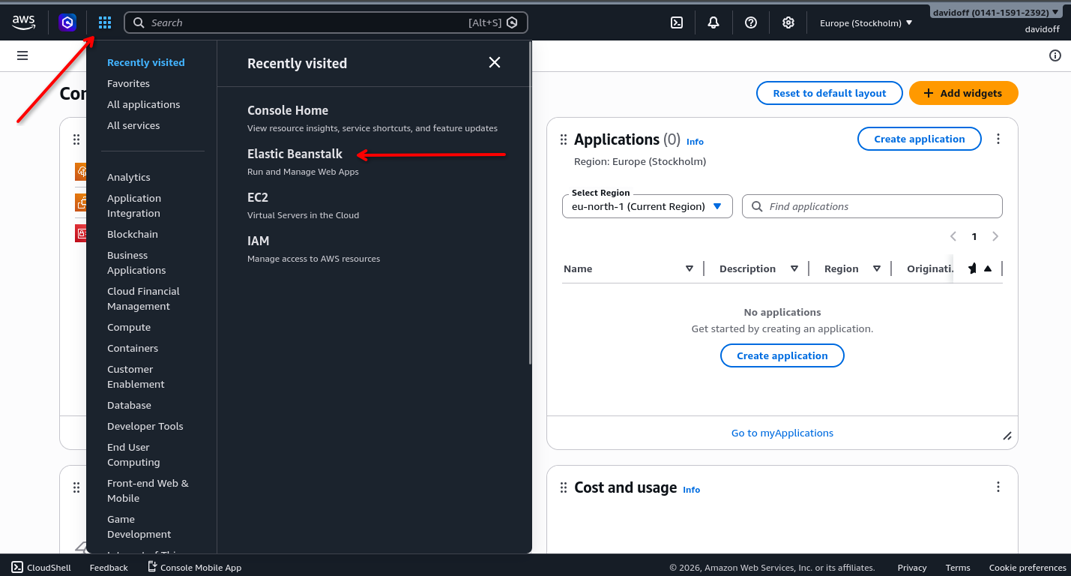Click the Add widgets button
The height and width of the screenshot is (576, 1071).
click(963, 92)
